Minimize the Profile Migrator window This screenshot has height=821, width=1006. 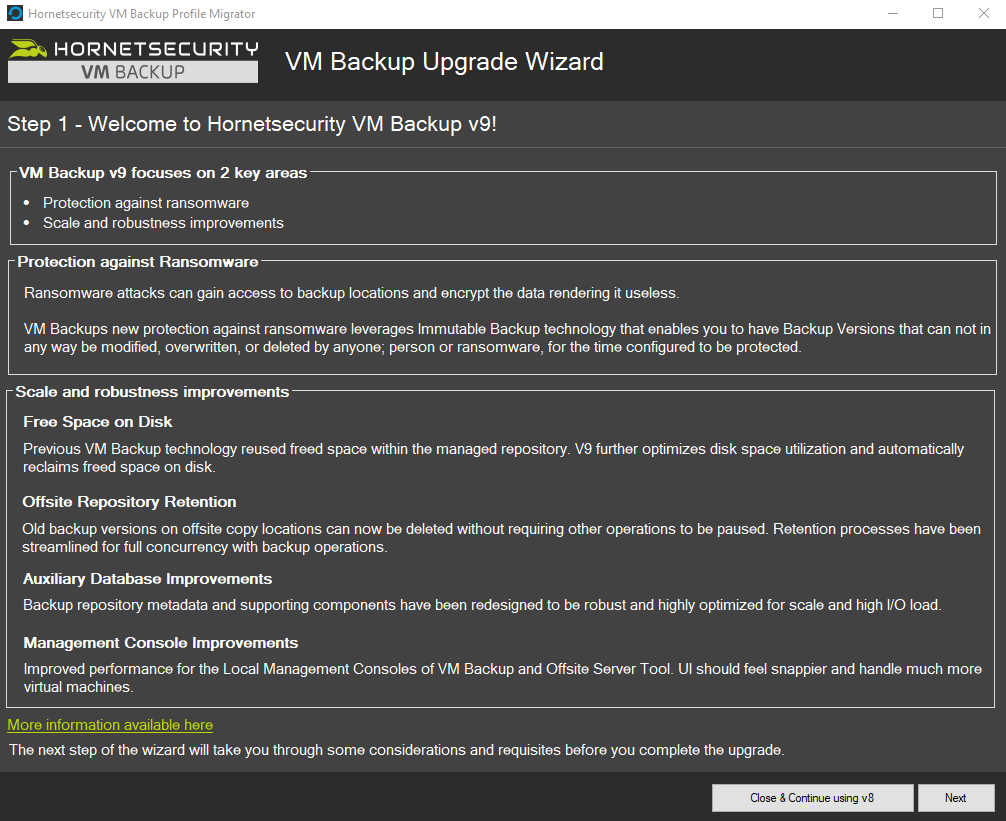[x=892, y=14]
